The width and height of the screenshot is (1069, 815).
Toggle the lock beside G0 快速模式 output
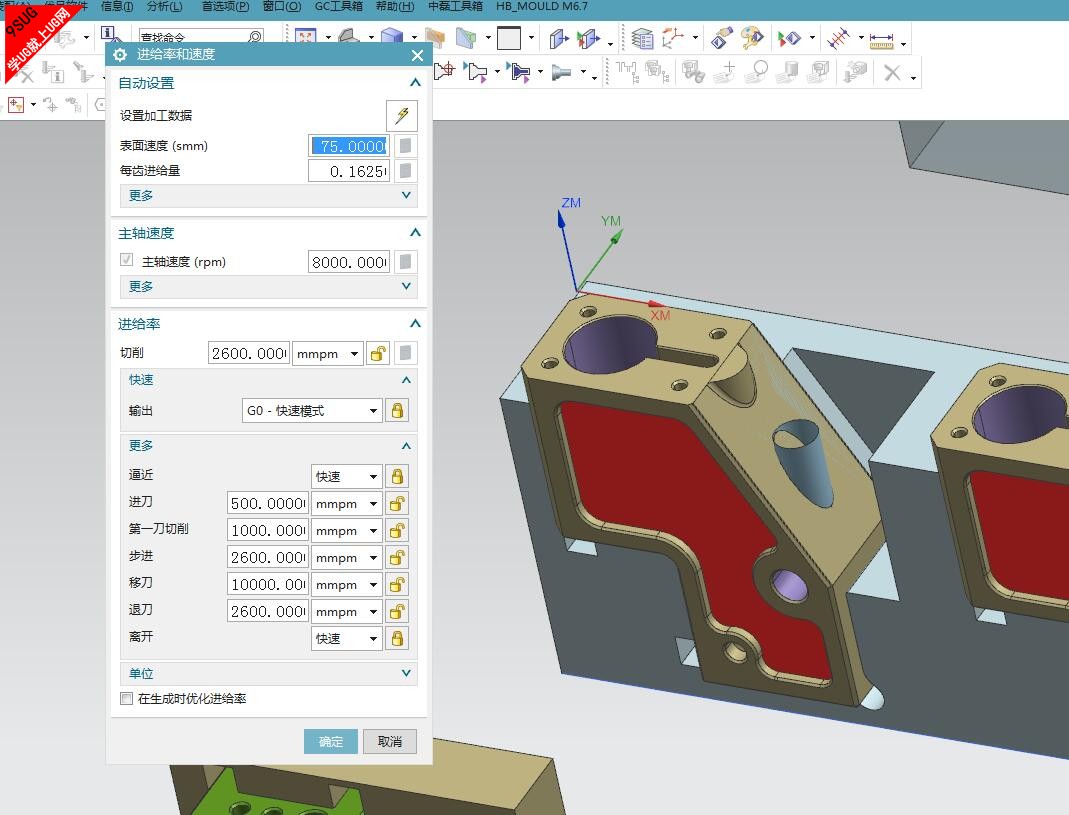(397, 411)
